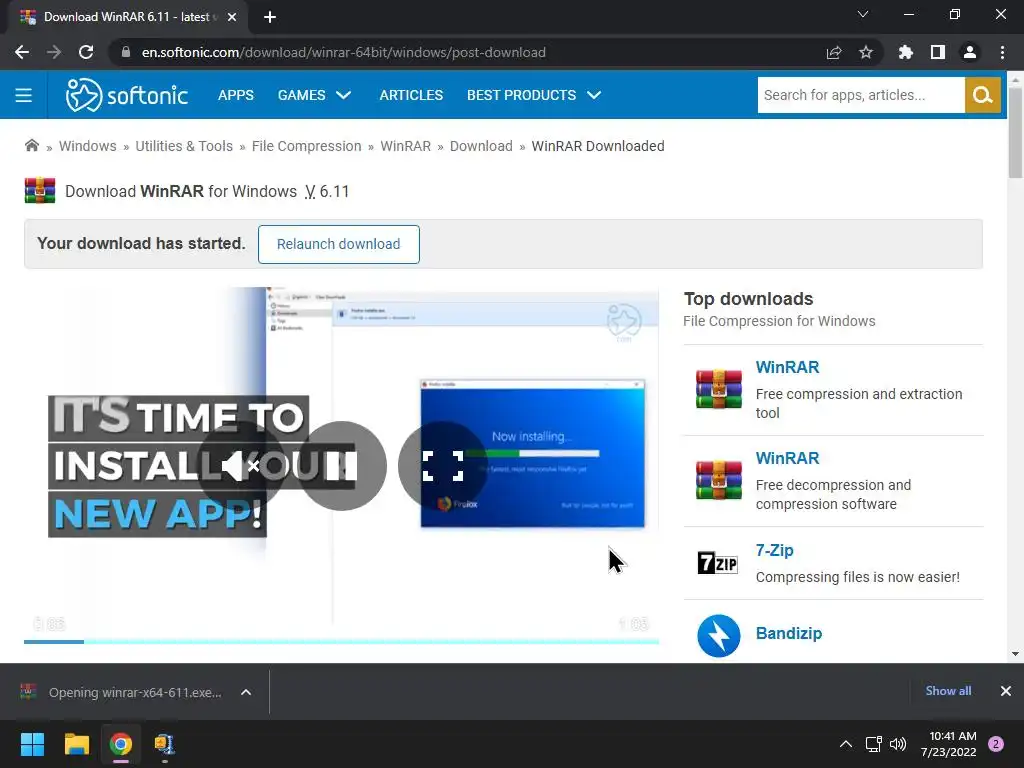
Task: Click the File Compression breadcrumb link
Action: [x=306, y=146]
